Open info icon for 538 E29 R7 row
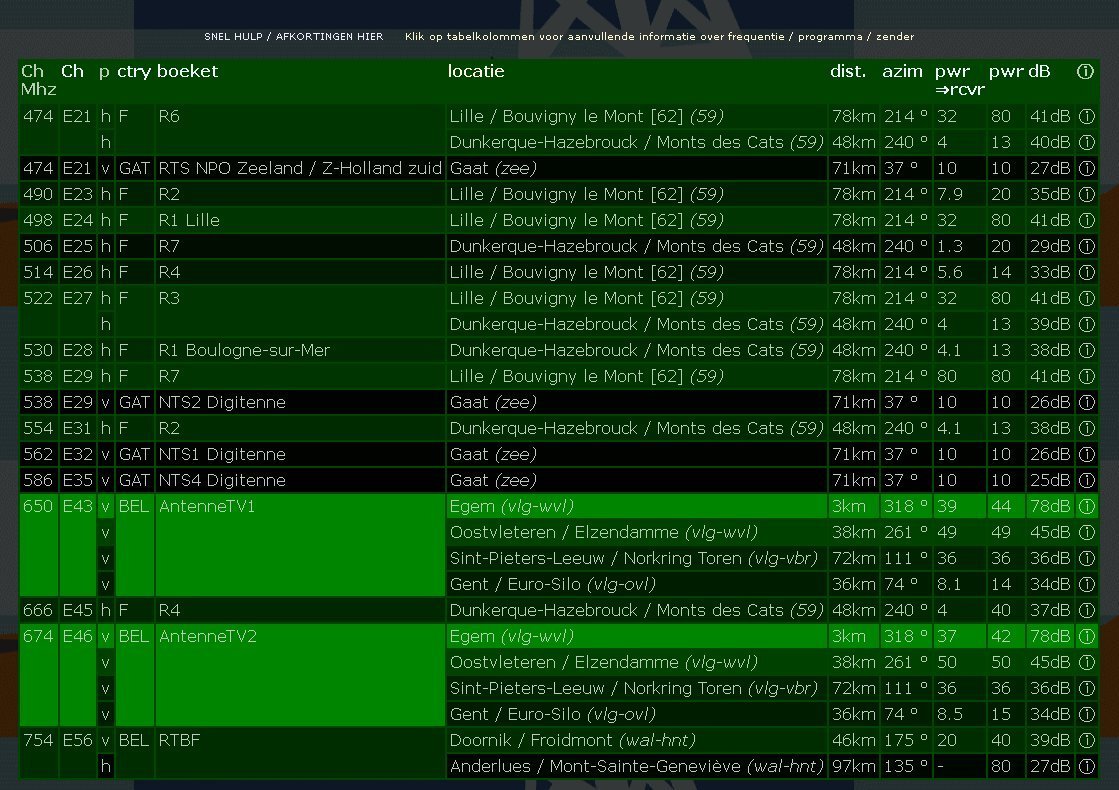Image resolution: width=1119 pixels, height=790 pixels. coord(1086,376)
